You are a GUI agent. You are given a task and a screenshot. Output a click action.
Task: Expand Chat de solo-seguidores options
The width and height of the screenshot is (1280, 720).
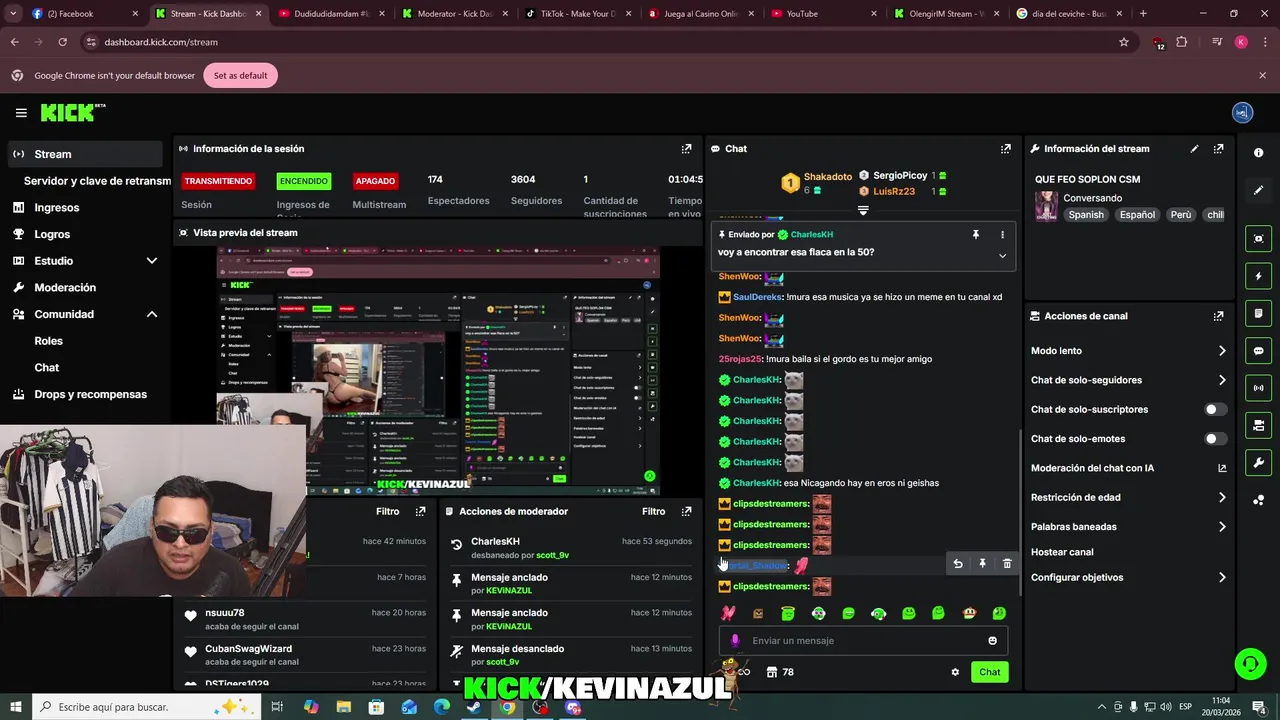pyautogui.click(x=1222, y=380)
